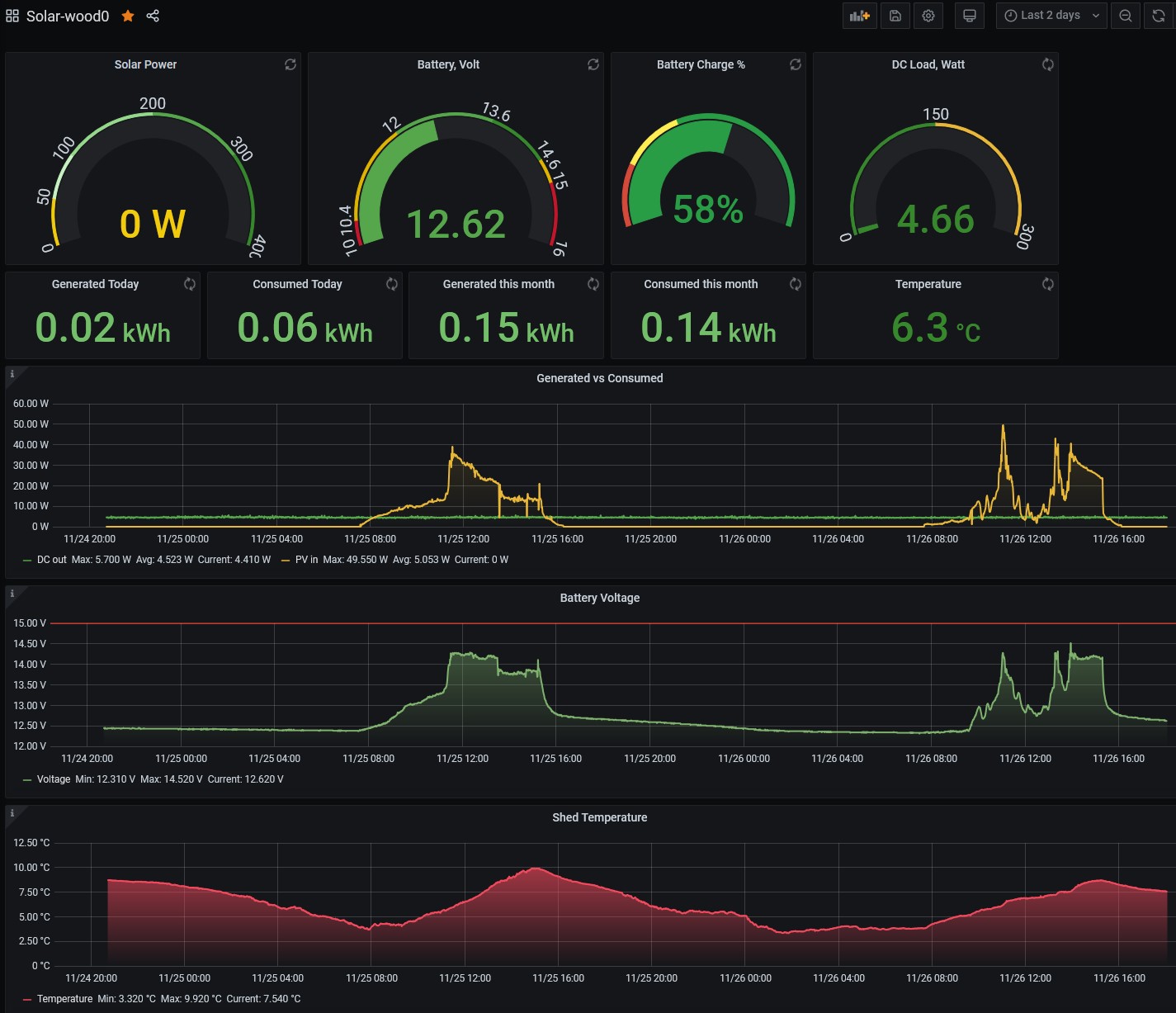This screenshot has width=1176, height=1013.
Task: Click the Shed Temperature panel info corner
Action: [12, 813]
